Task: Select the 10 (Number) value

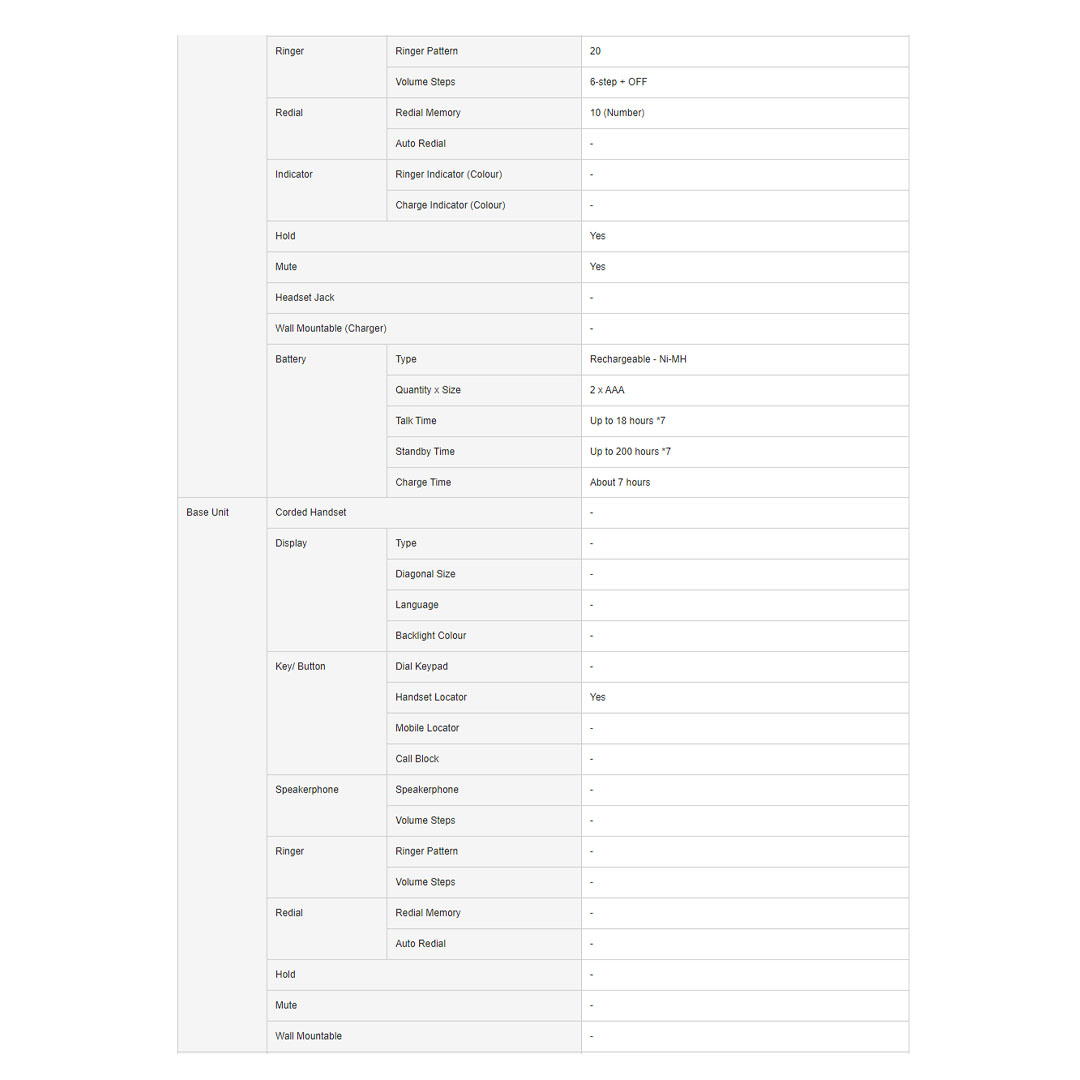Action: coord(617,113)
